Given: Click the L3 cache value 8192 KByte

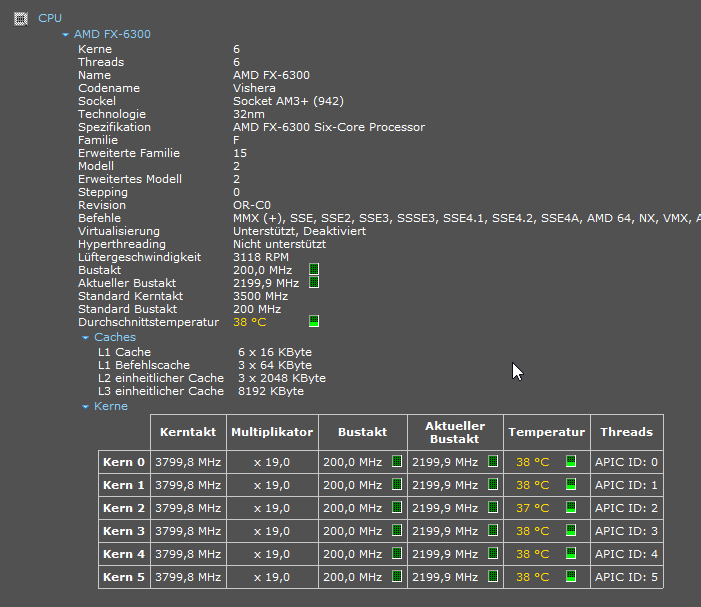Looking at the screenshot, I should click(x=271, y=391).
